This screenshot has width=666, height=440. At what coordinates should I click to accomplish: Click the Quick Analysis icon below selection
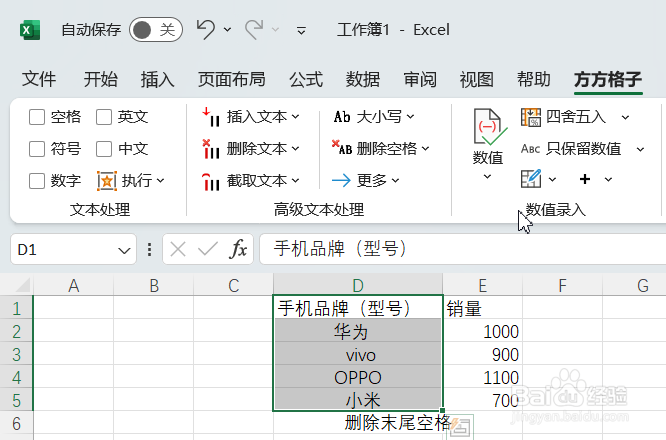coord(460,427)
